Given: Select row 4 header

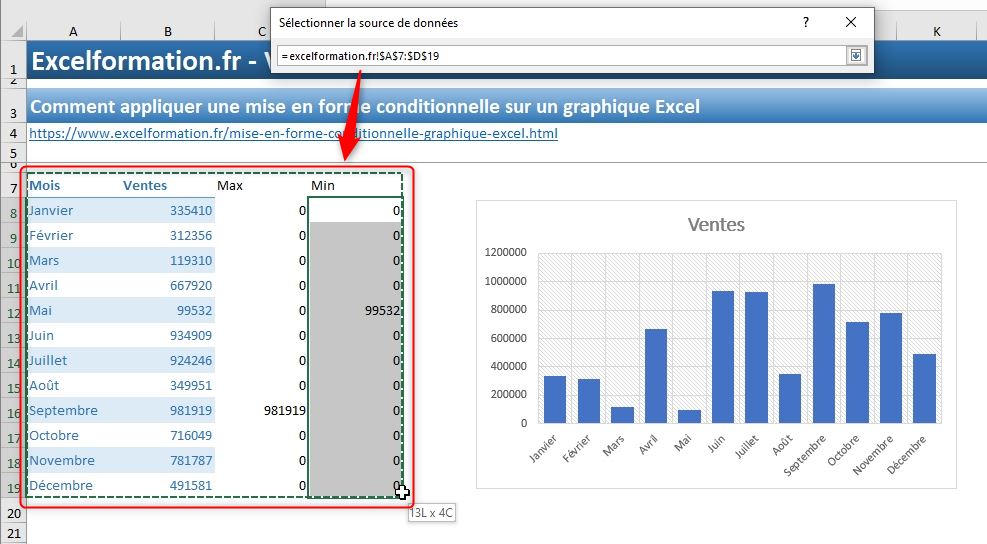Looking at the screenshot, I should point(13,133).
